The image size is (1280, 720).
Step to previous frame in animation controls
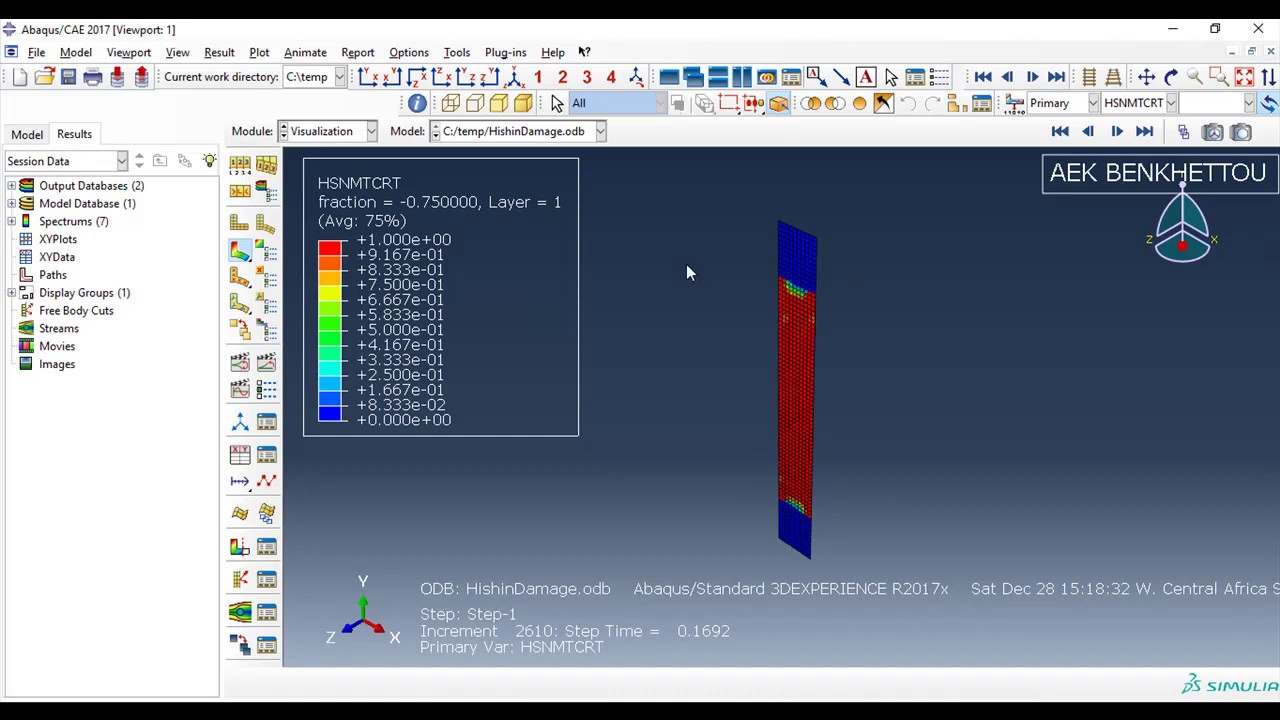tap(1088, 131)
